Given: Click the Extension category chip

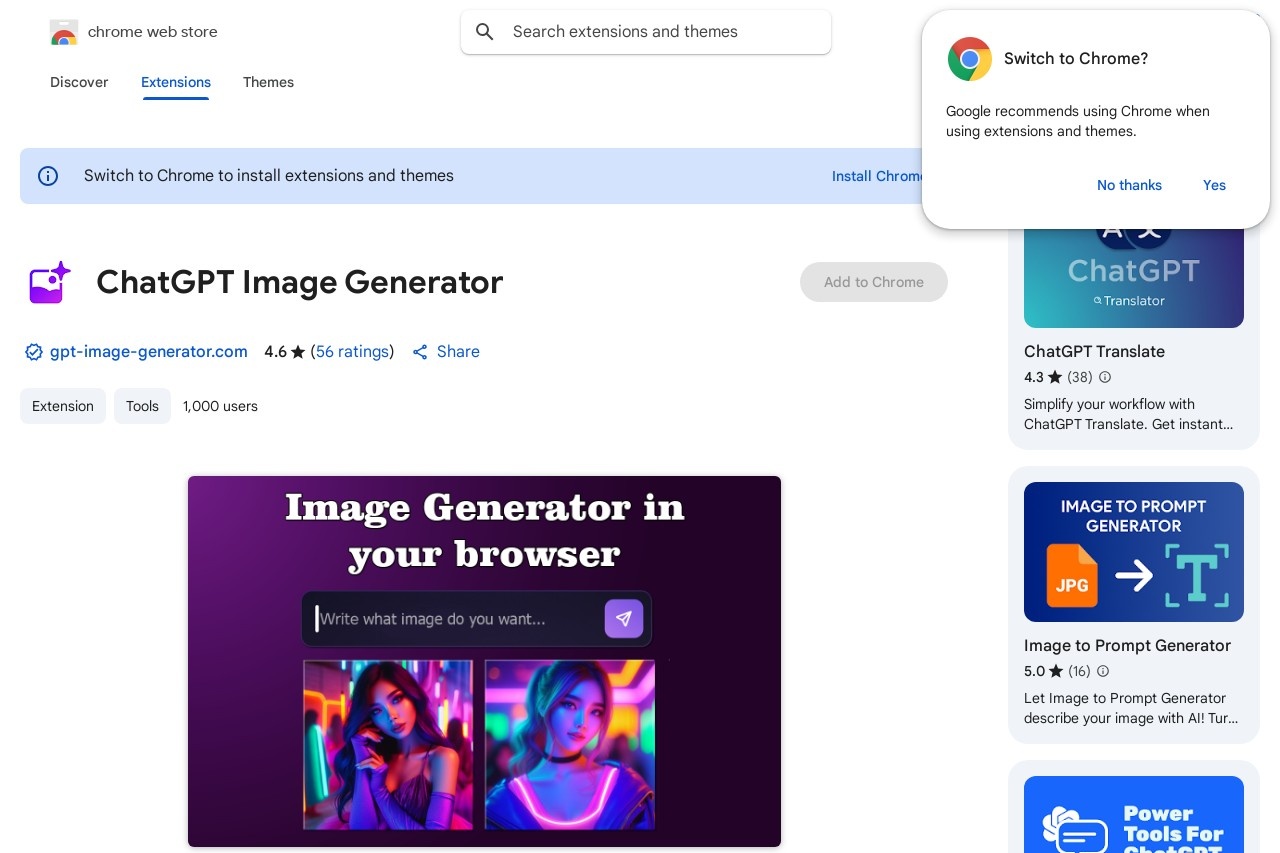Looking at the screenshot, I should (63, 406).
